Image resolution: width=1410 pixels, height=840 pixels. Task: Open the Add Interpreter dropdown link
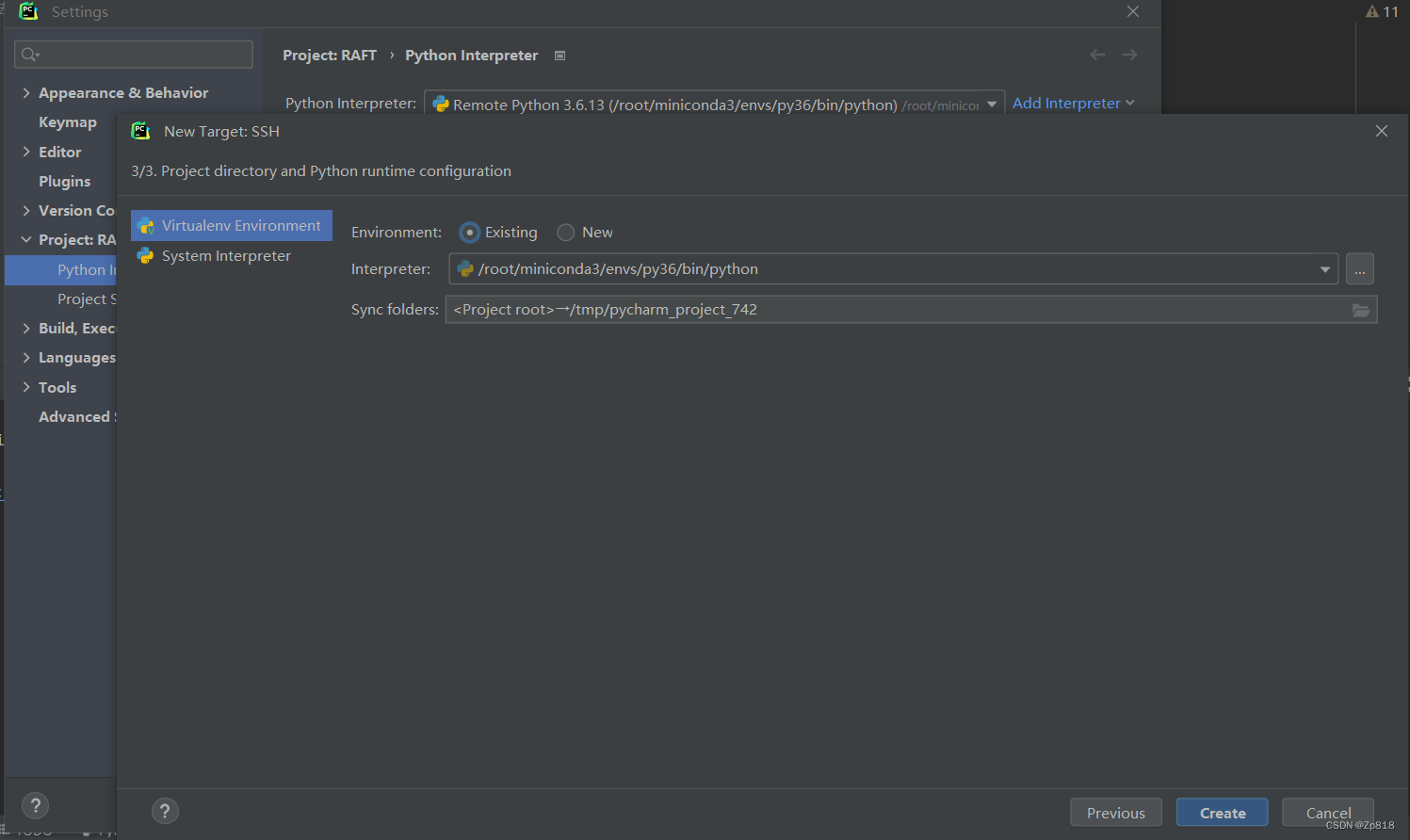pos(1073,104)
